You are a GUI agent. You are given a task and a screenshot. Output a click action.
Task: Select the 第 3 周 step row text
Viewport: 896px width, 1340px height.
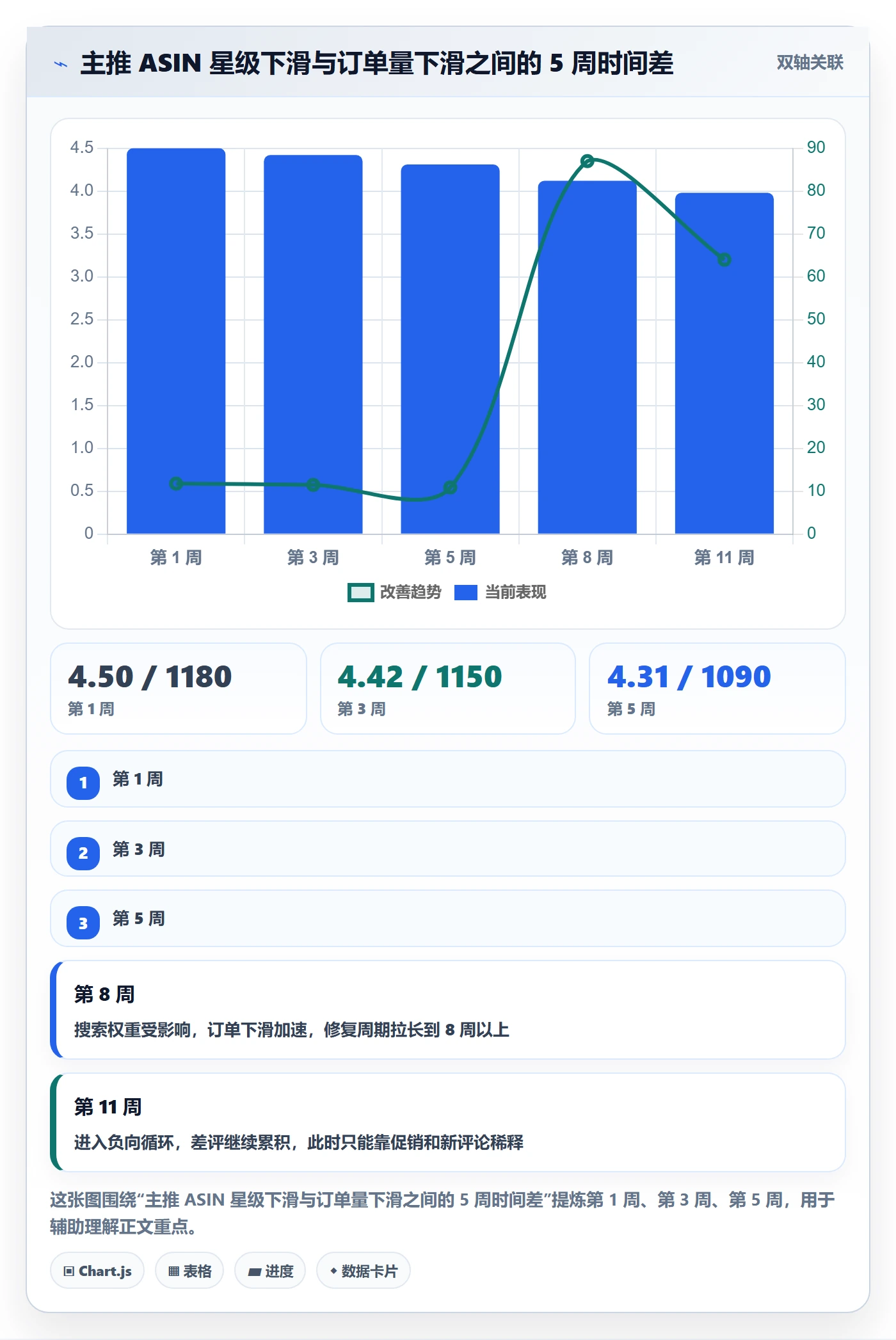[139, 850]
